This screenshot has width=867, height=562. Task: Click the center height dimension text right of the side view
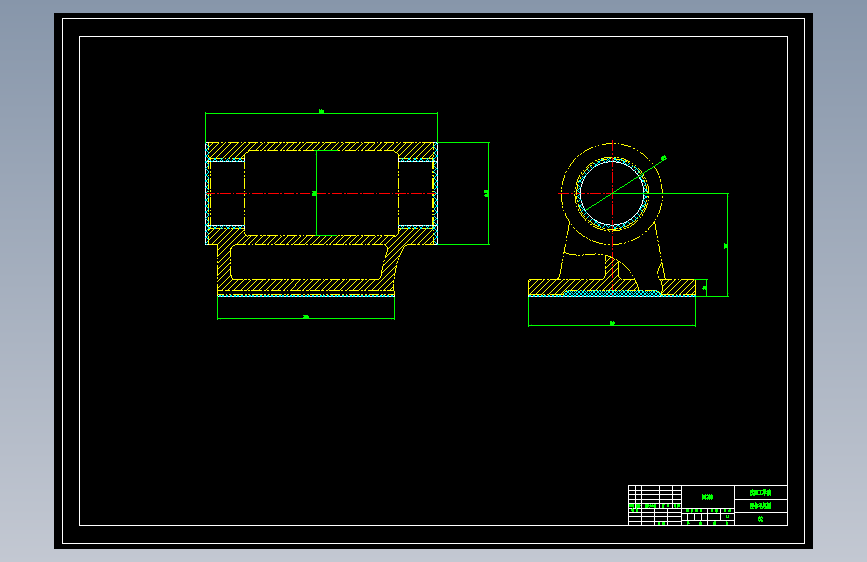click(x=725, y=246)
